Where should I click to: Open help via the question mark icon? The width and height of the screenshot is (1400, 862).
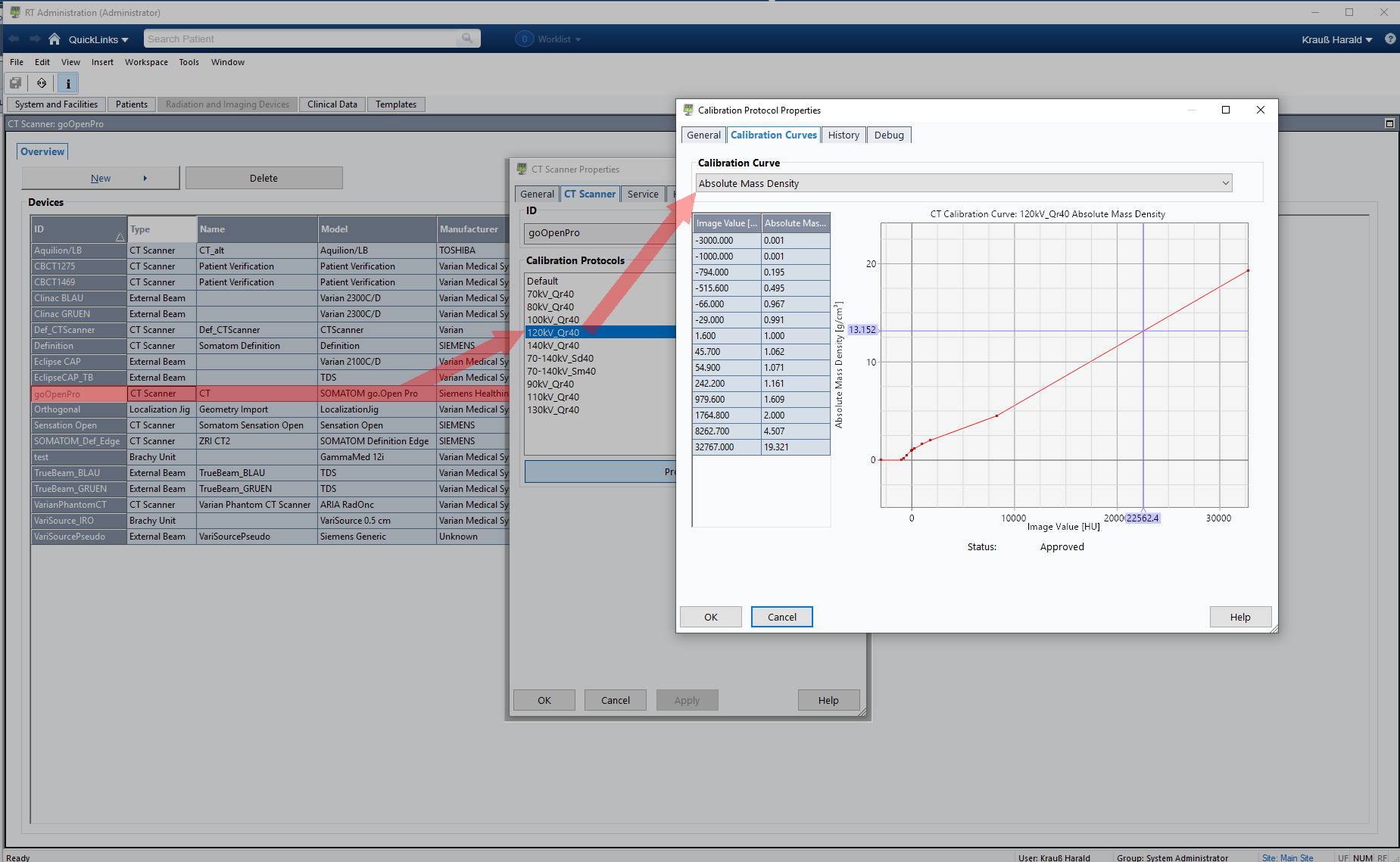point(1390,39)
